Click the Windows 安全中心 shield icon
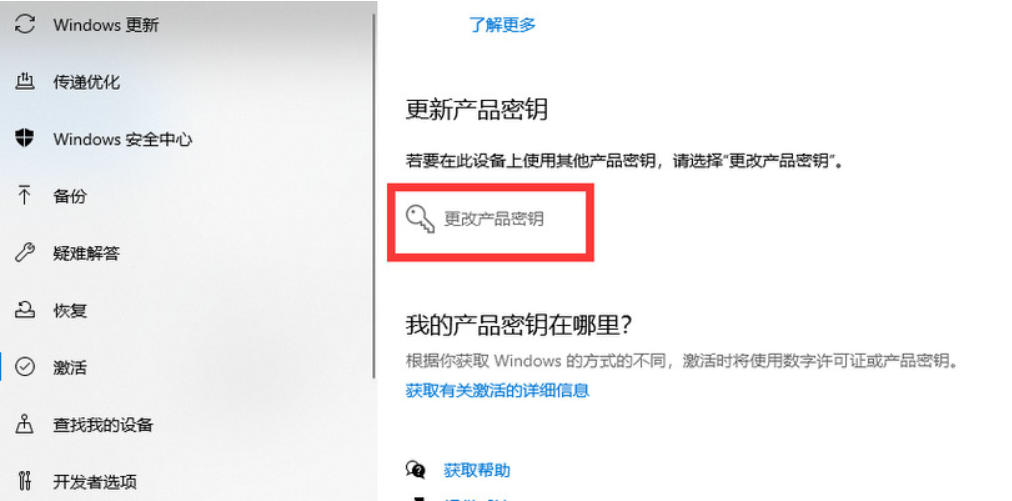Screen dimensions: 1012x501 pyautogui.click(x=25, y=138)
